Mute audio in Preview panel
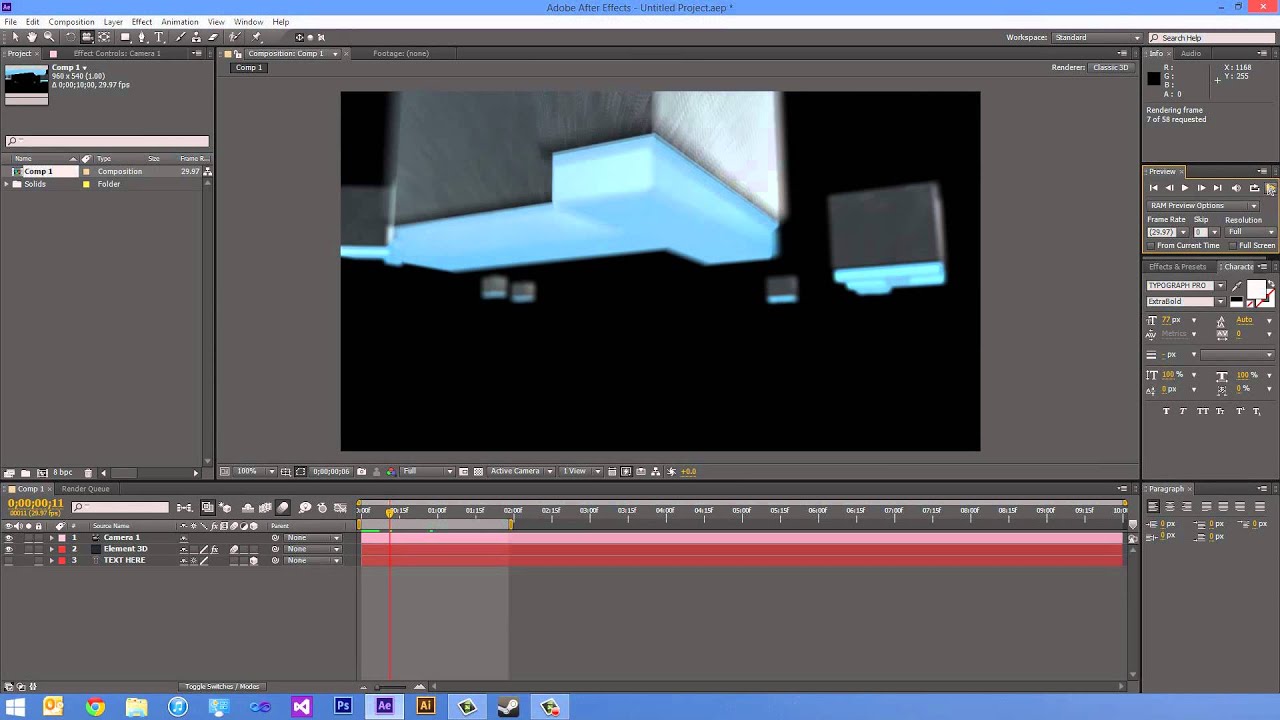Screen dimensions: 1280x720 tap(1236, 188)
